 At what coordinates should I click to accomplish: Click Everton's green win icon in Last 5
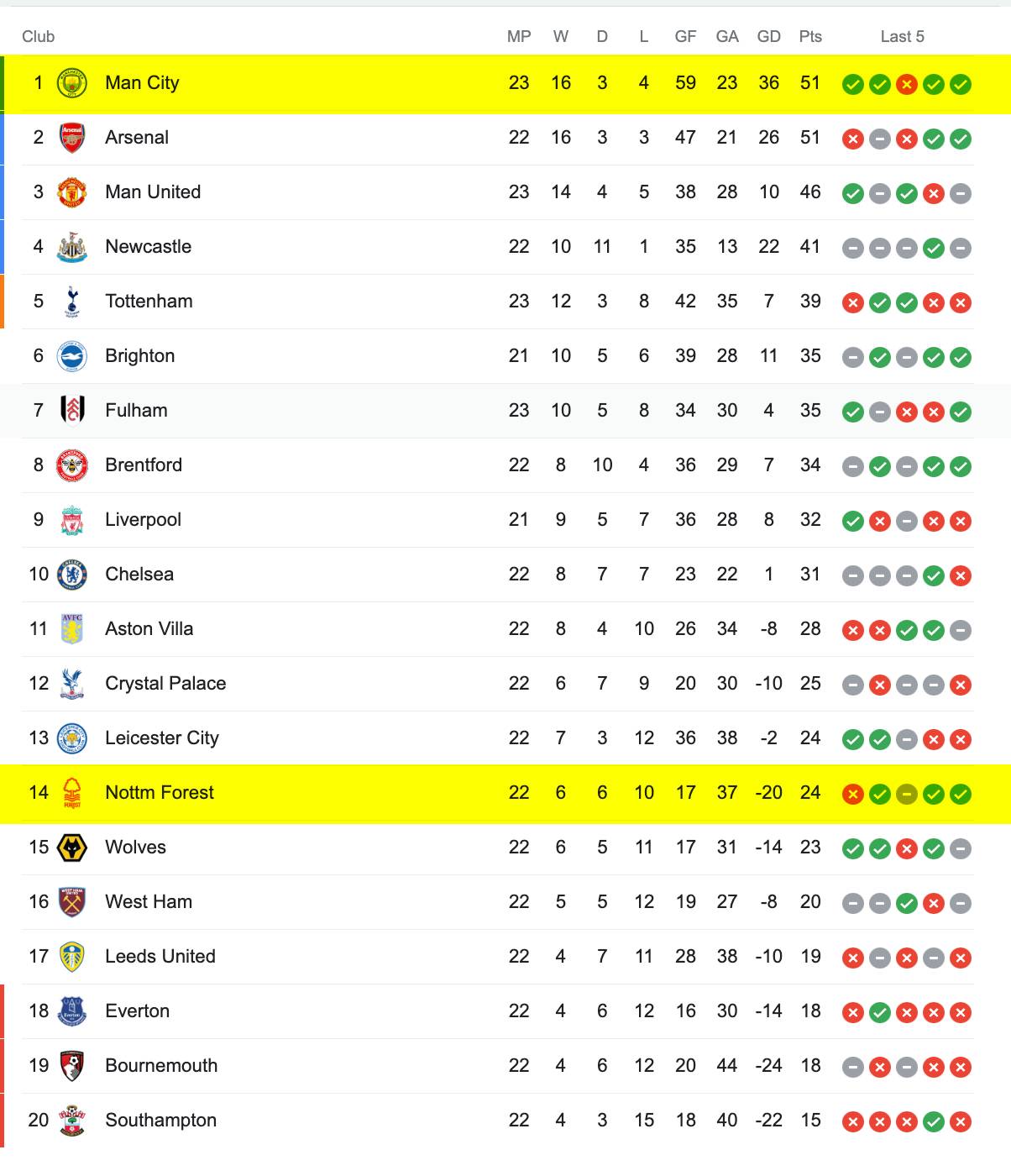880,1012
